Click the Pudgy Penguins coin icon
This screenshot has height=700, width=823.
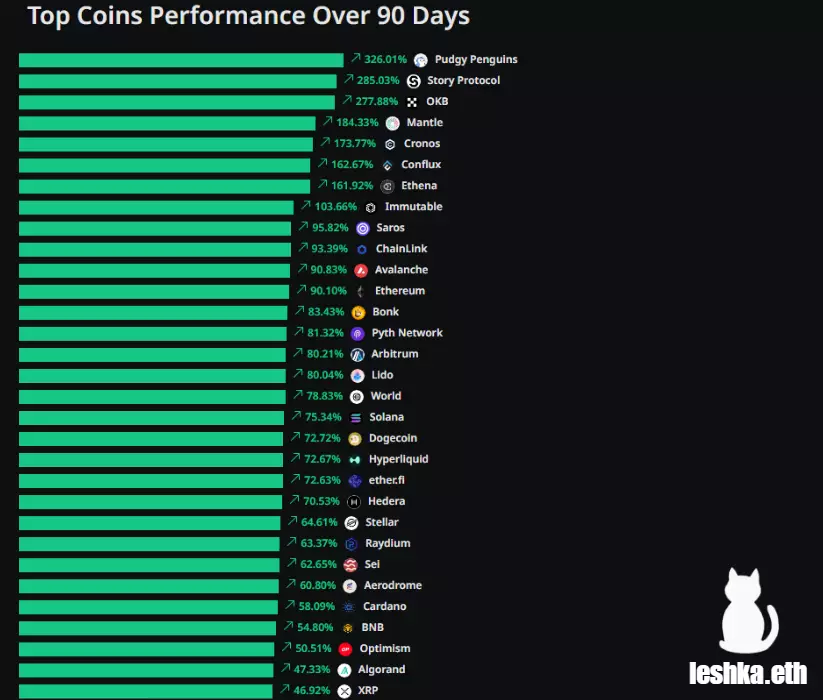pyautogui.click(x=421, y=60)
